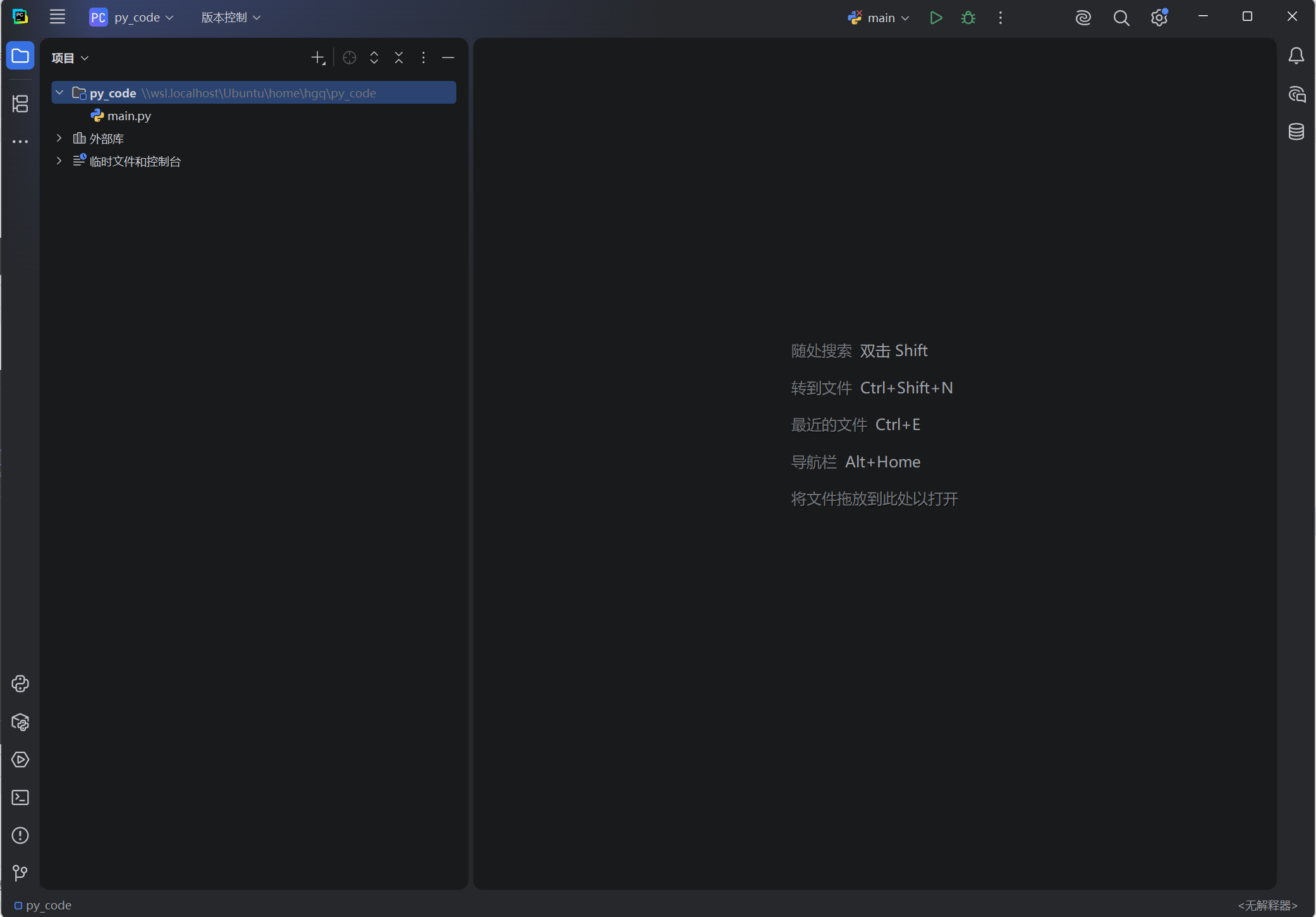Viewport: 1316px width, 917px height.
Task: Click the <无解释器> interpreter selector
Action: (1267, 906)
